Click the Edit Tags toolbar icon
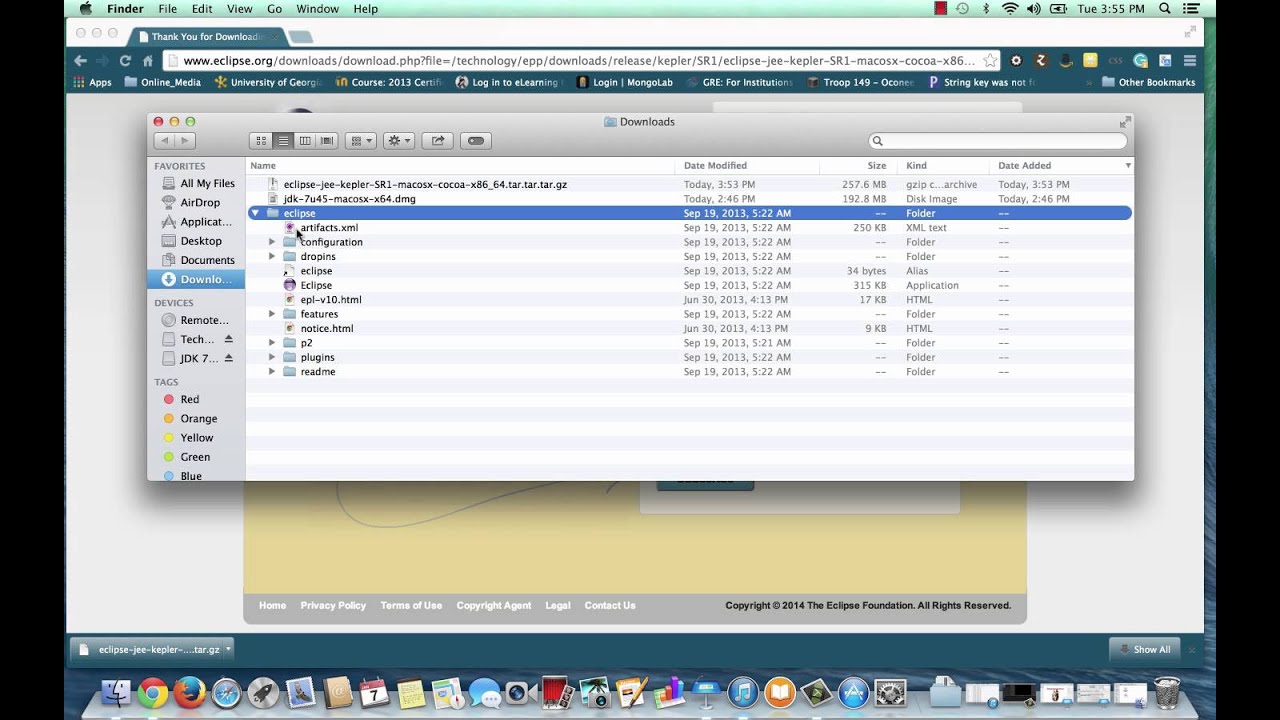The width and height of the screenshot is (1280, 720). pyautogui.click(x=475, y=140)
